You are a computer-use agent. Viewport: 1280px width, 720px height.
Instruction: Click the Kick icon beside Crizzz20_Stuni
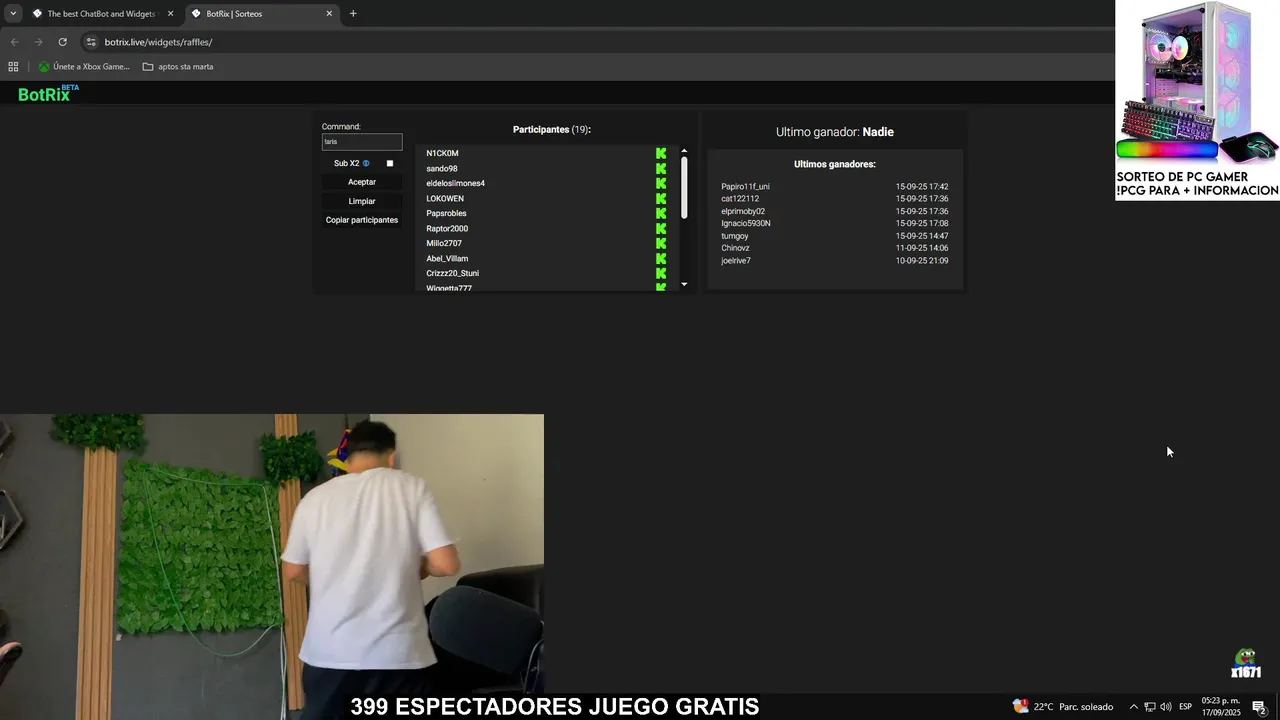(661, 274)
